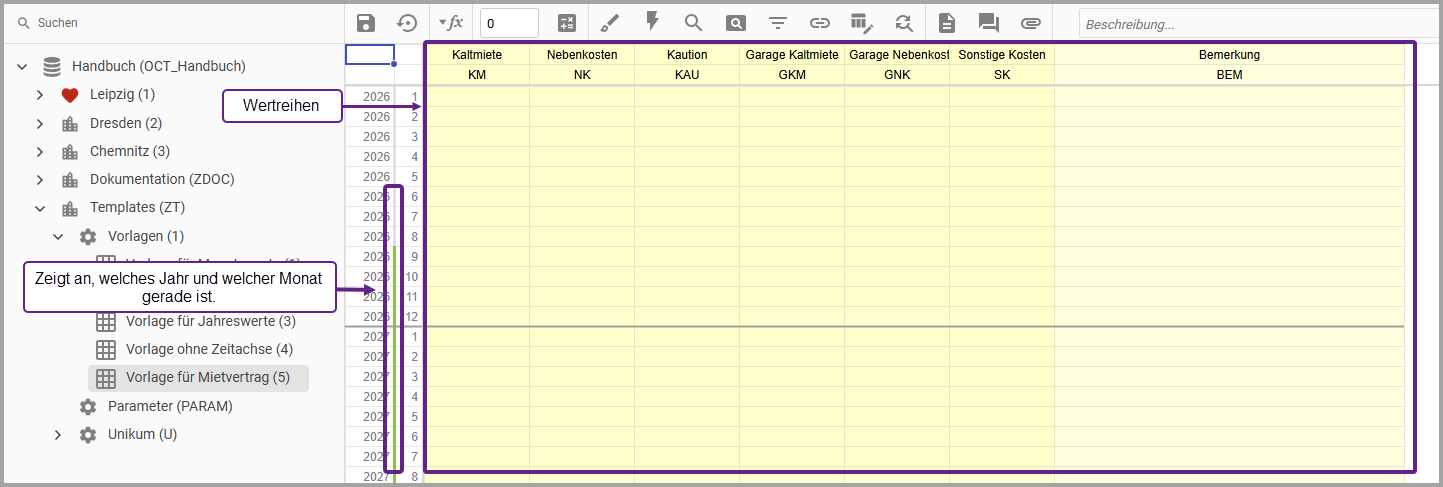Click the magnifier search icon

693,22
